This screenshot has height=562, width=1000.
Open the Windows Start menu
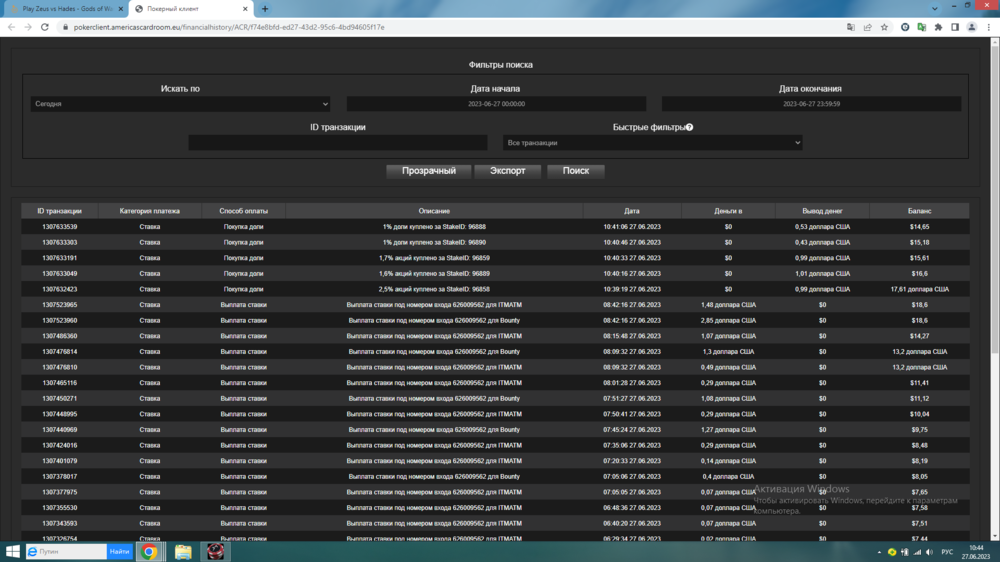coord(12,552)
